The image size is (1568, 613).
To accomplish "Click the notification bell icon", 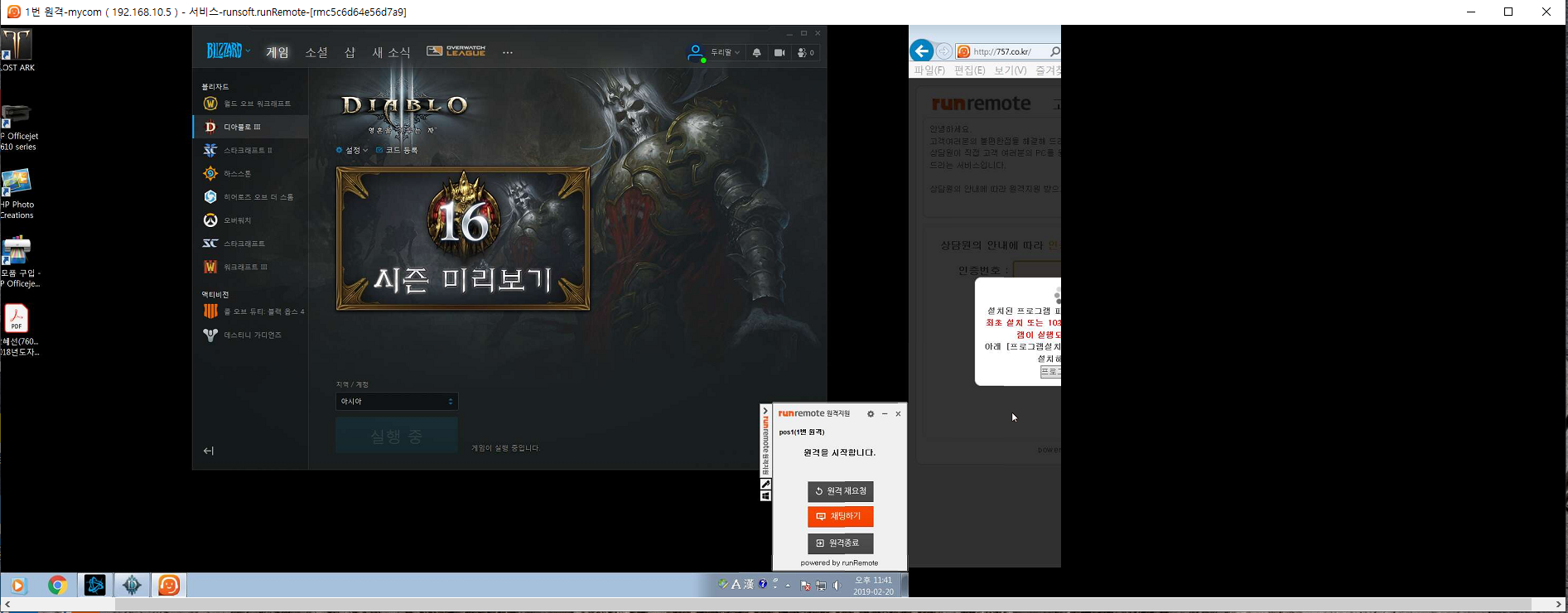I will 756,52.
